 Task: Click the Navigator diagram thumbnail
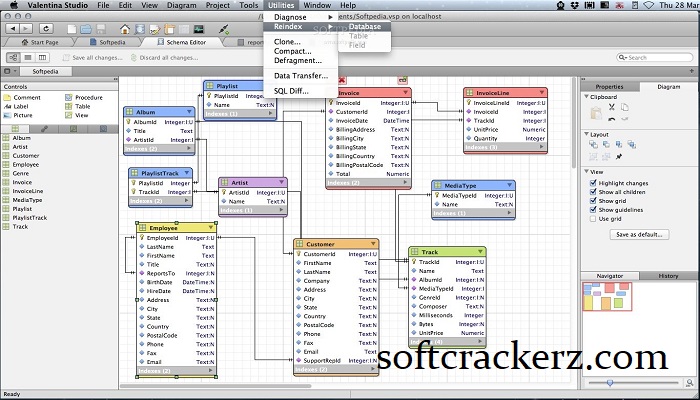point(607,296)
